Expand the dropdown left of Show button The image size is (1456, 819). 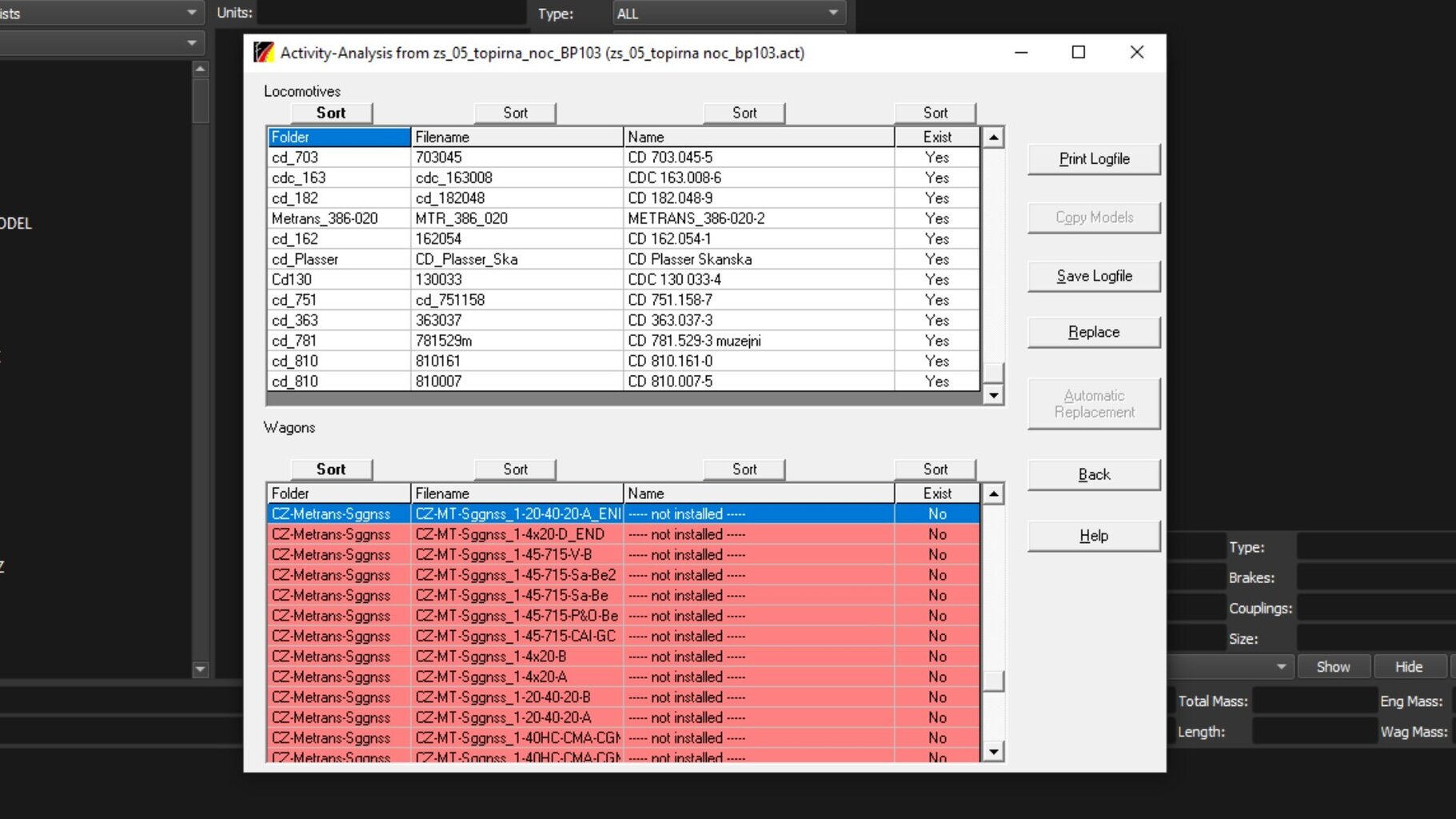point(1281,666)
